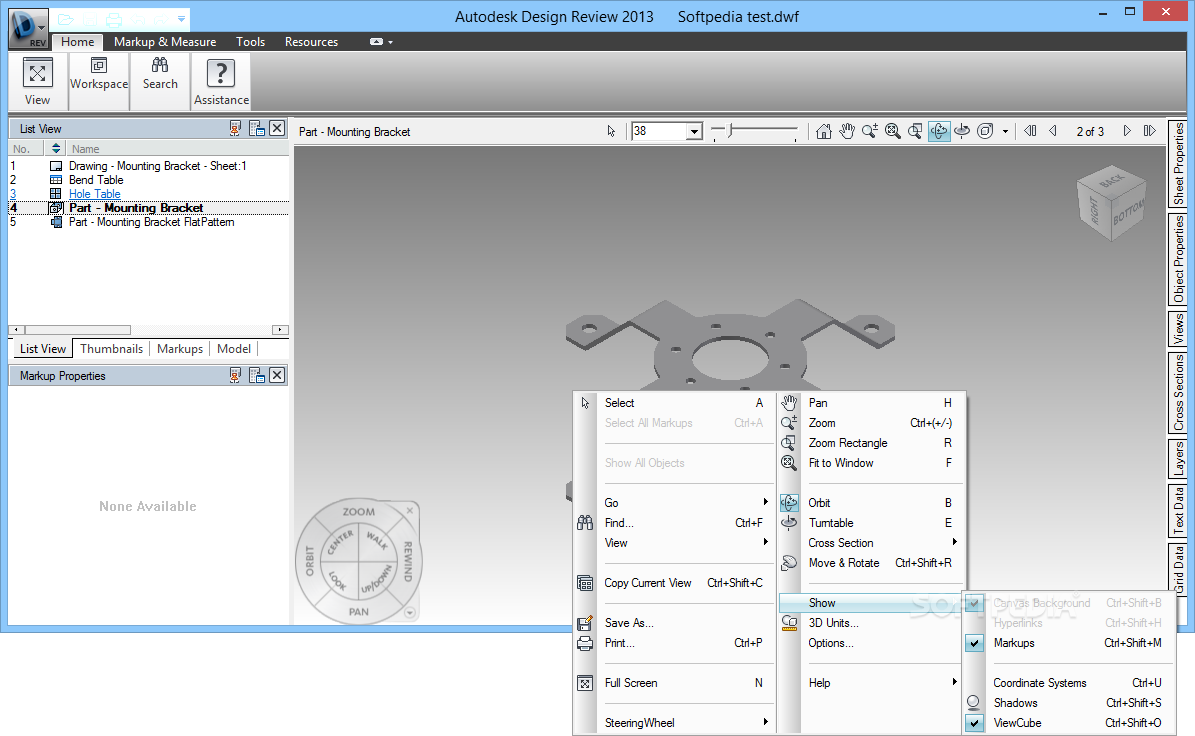Click the Markup Properties panel options icon

[257, 376]
